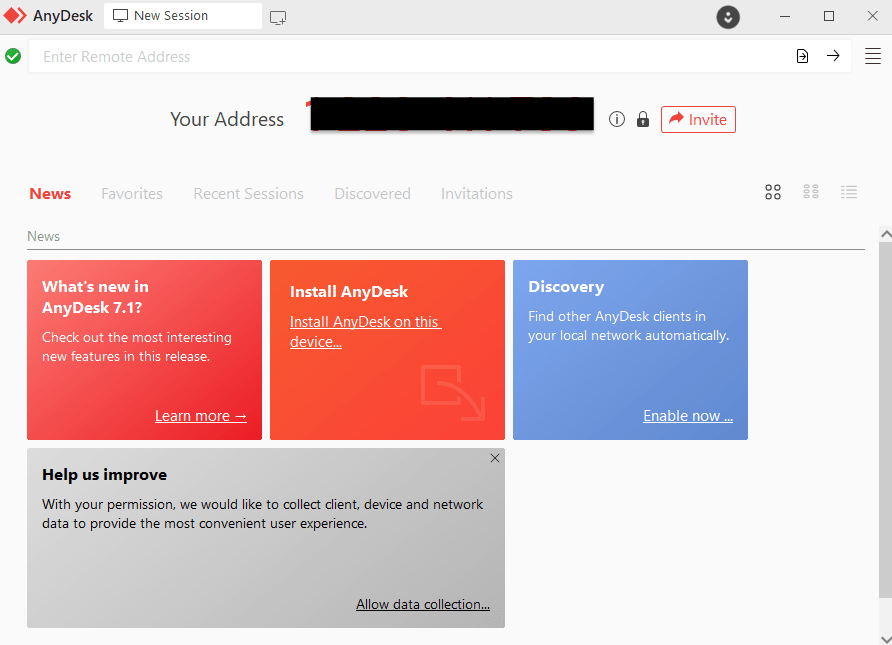The height and width of the screenshot is (645, 892).
Task: Open a new session tab with plus-monitor icon
Action: click(278, 18)
